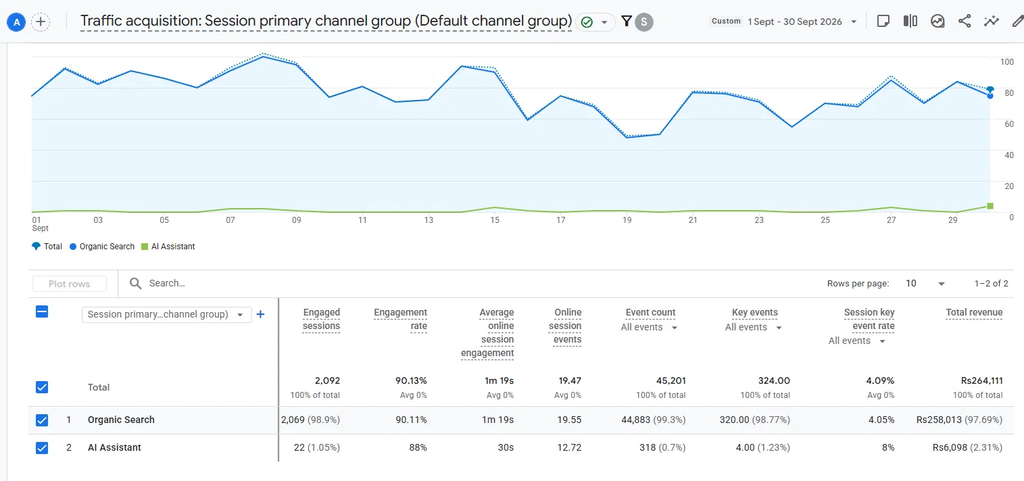Open the Rows per page dropdown

[925, 283]
